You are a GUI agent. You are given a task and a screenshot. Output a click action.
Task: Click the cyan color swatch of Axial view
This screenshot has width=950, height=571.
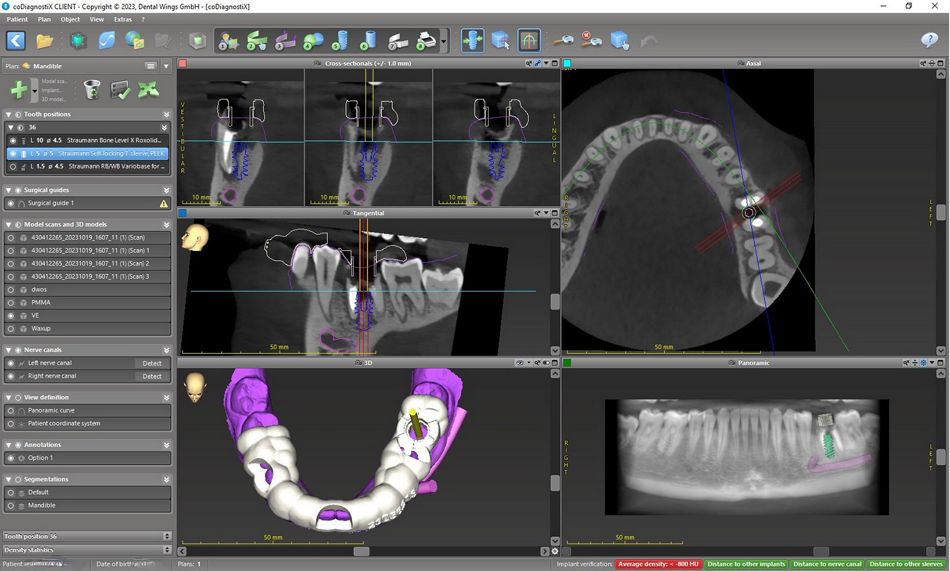[x=567, y=63]
